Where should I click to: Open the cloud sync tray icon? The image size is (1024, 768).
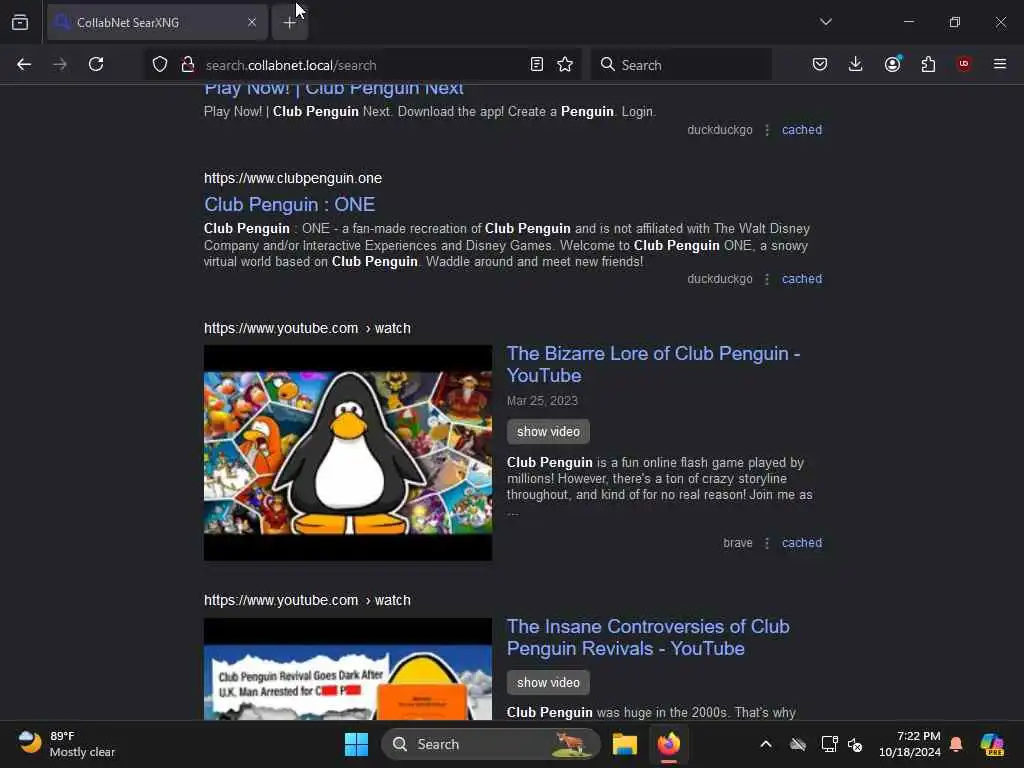click(x=798, y=744)
